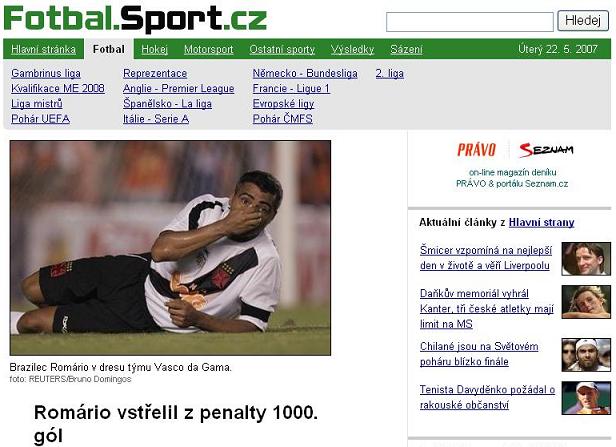Open the Daňkův memoriál article thumbnail

[x=586, y=302]
